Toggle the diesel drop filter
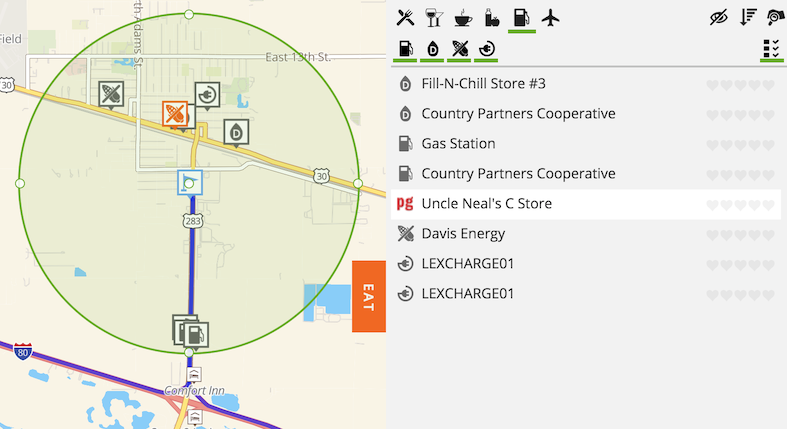This screenshot has width=787, height=429. 433,48
